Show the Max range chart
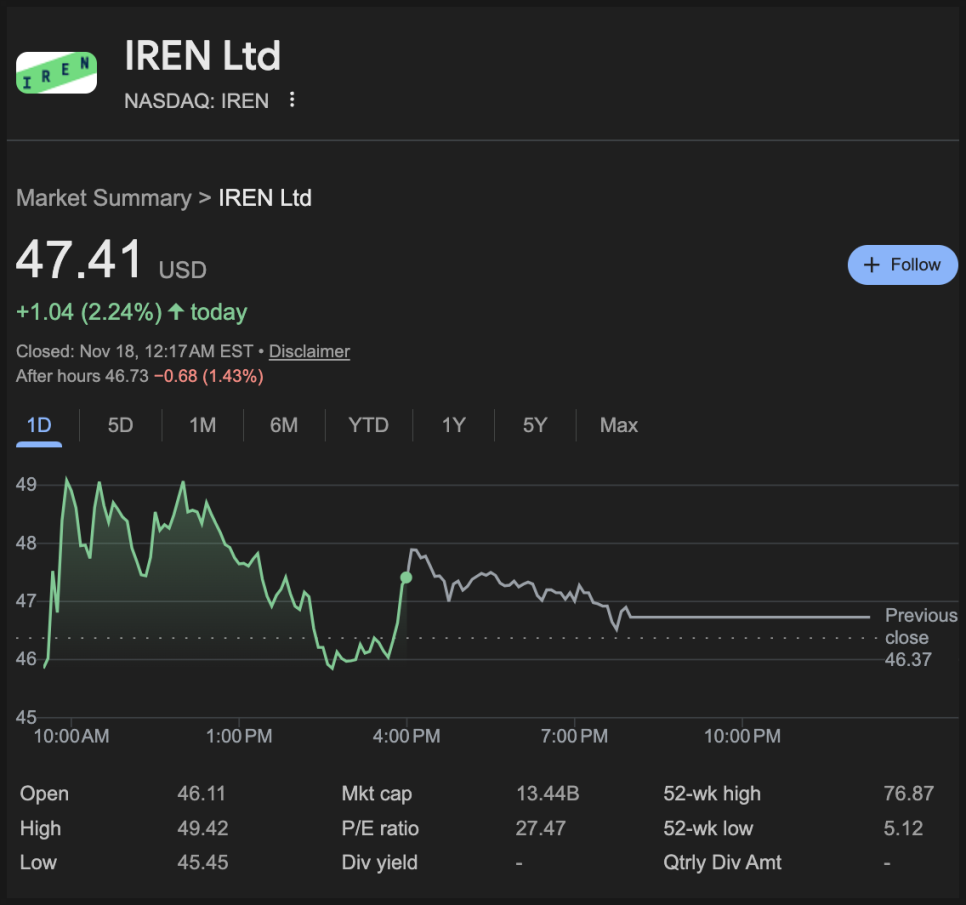This screenshot has height=905, width=966. point(618,425)
